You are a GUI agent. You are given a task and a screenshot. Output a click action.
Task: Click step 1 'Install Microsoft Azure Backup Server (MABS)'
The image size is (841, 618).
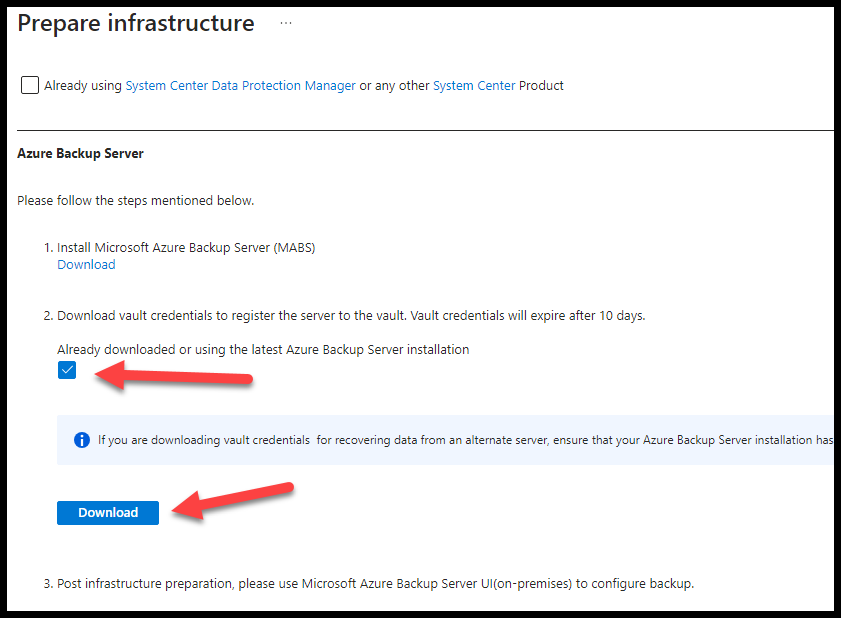[x=186, y=248]
